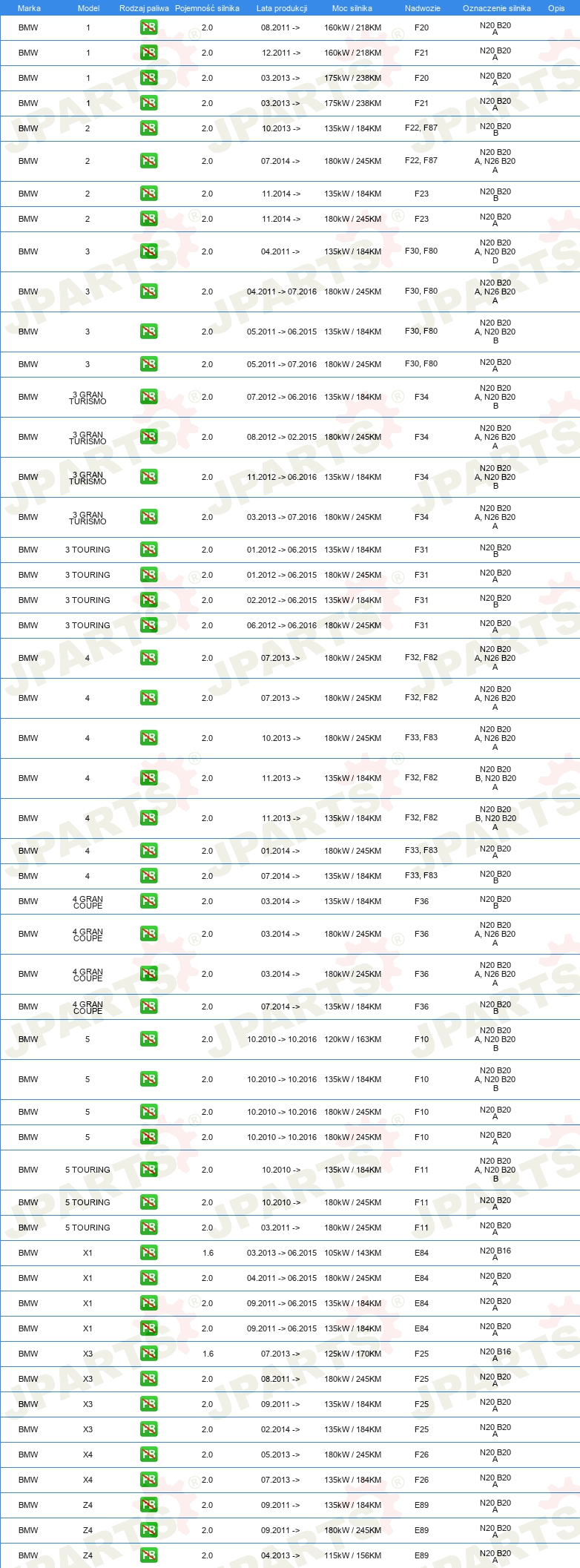This screenshot has width=580, height=1568.
Task: Click fuel icon for X1 04.2011 180kW row
Action: (x=148, y=1278)
